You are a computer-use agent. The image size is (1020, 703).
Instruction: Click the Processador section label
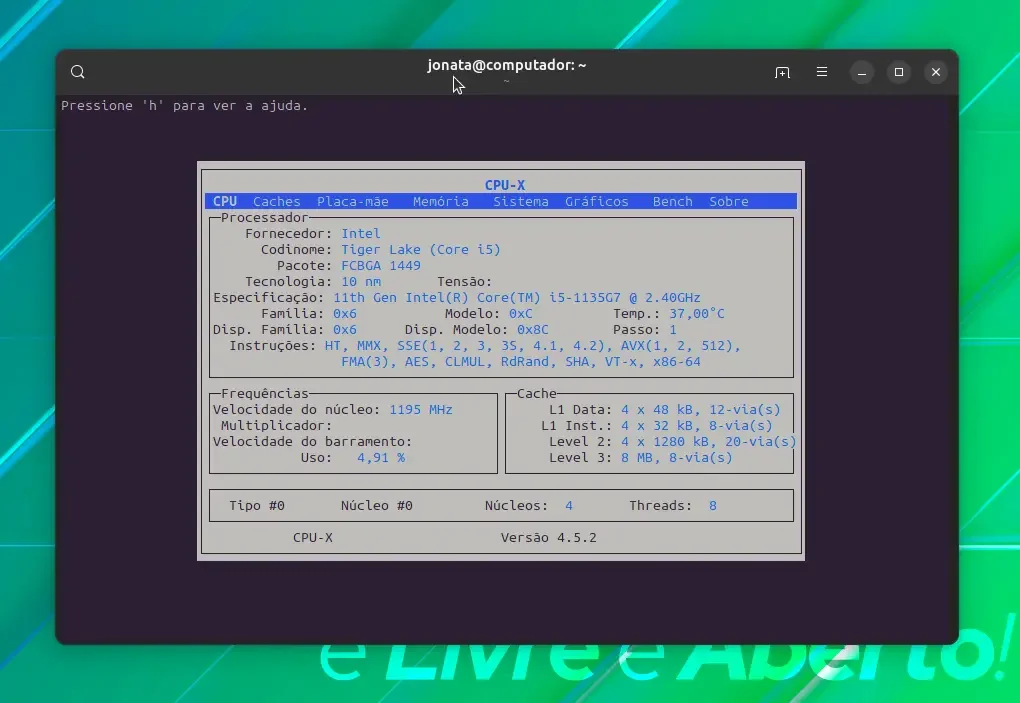click(264, 218)
